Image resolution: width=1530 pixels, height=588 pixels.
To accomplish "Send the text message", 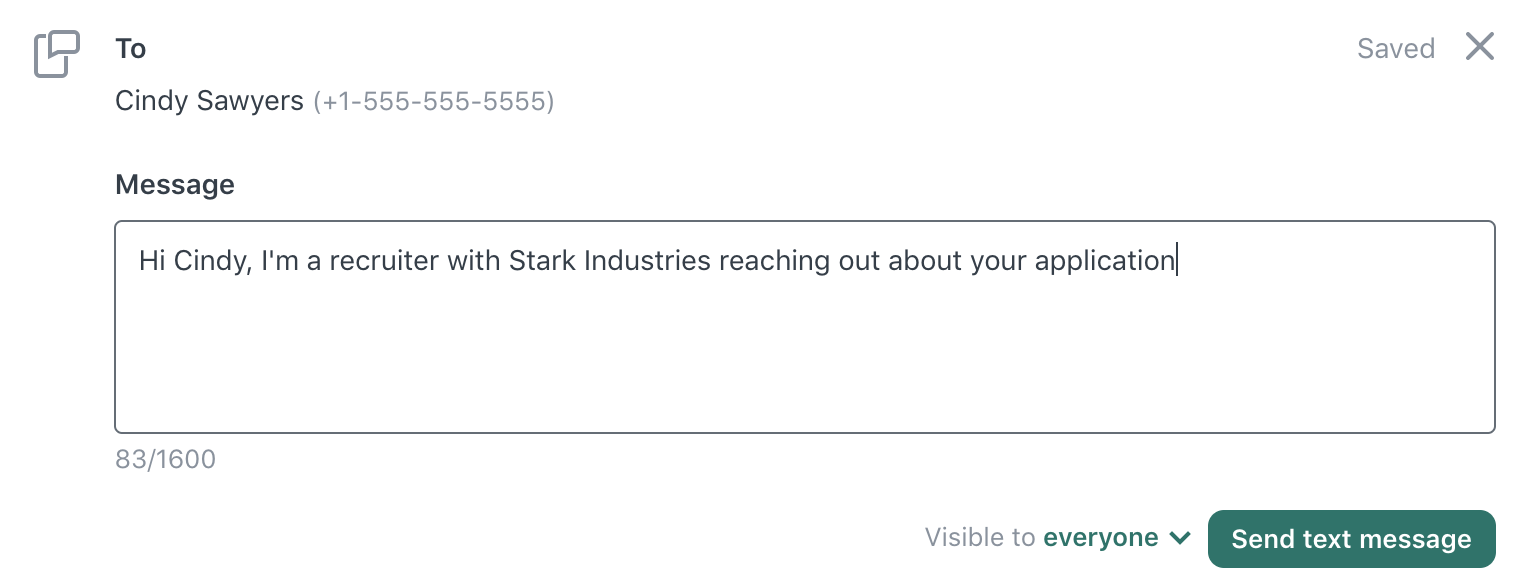I will coord(1351,539).
